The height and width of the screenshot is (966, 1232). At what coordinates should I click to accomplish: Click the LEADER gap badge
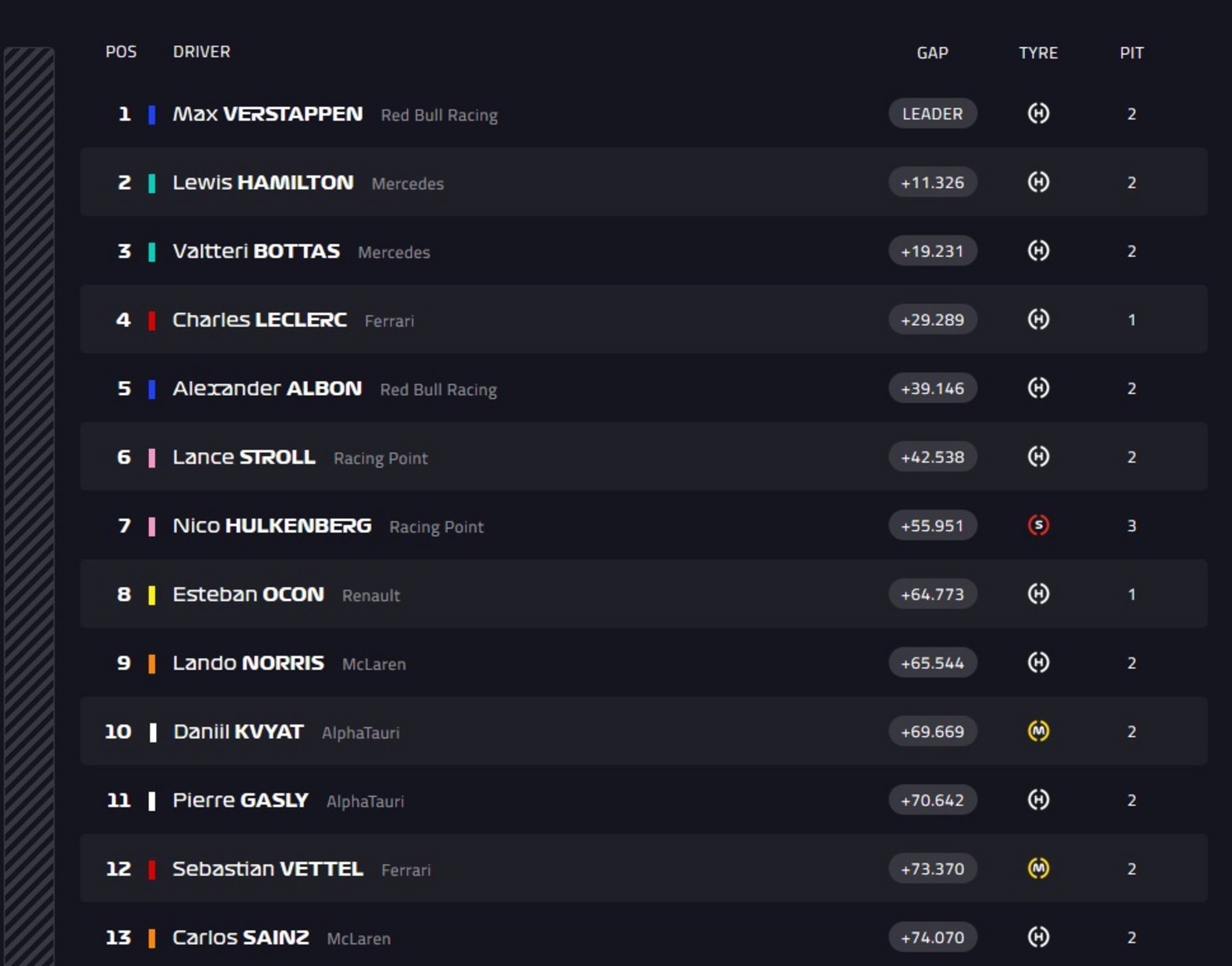932,114
